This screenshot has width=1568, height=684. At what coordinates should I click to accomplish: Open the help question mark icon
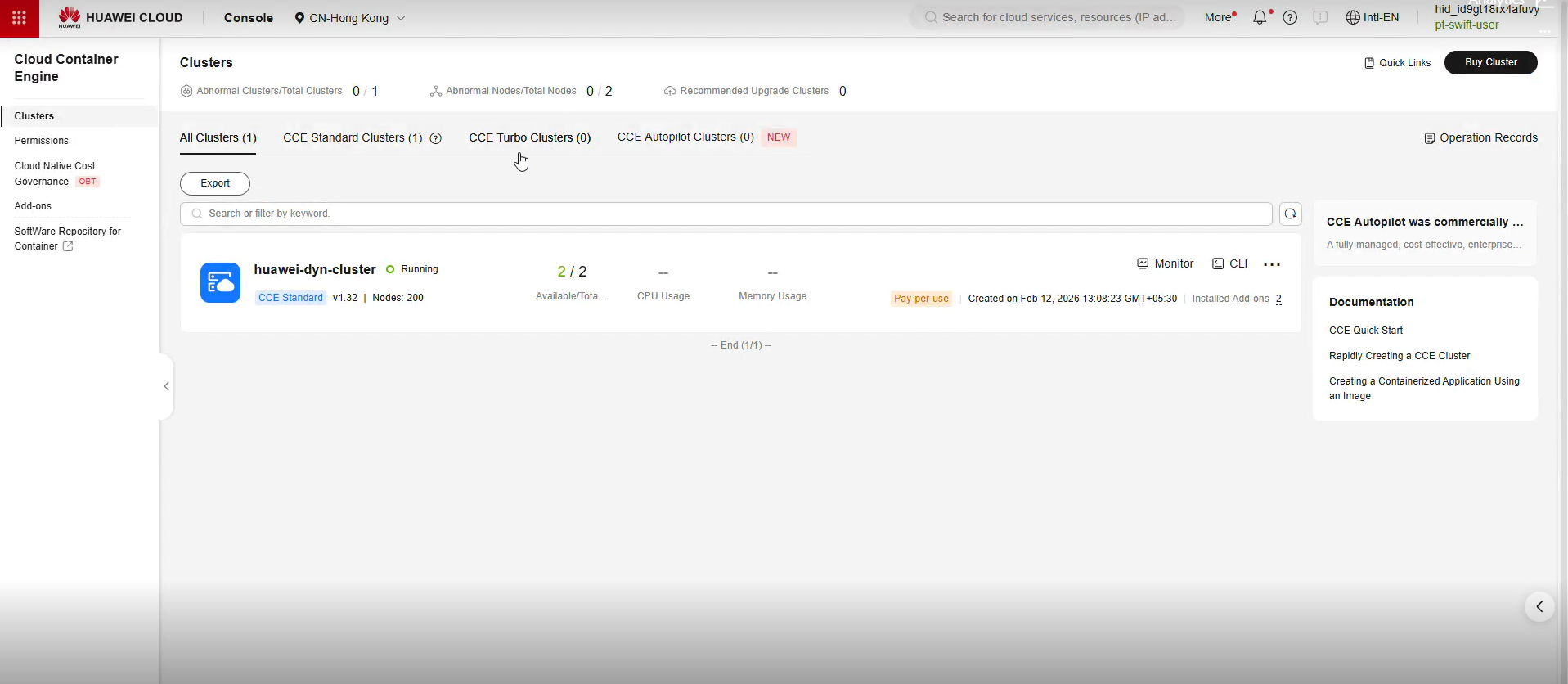click(1290, 17)
